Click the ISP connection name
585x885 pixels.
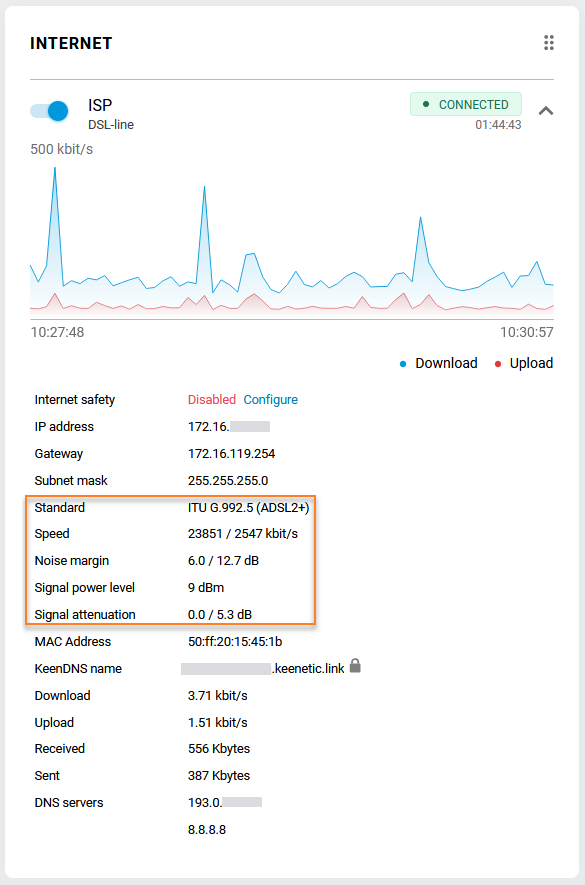click(x=100, y=105)
